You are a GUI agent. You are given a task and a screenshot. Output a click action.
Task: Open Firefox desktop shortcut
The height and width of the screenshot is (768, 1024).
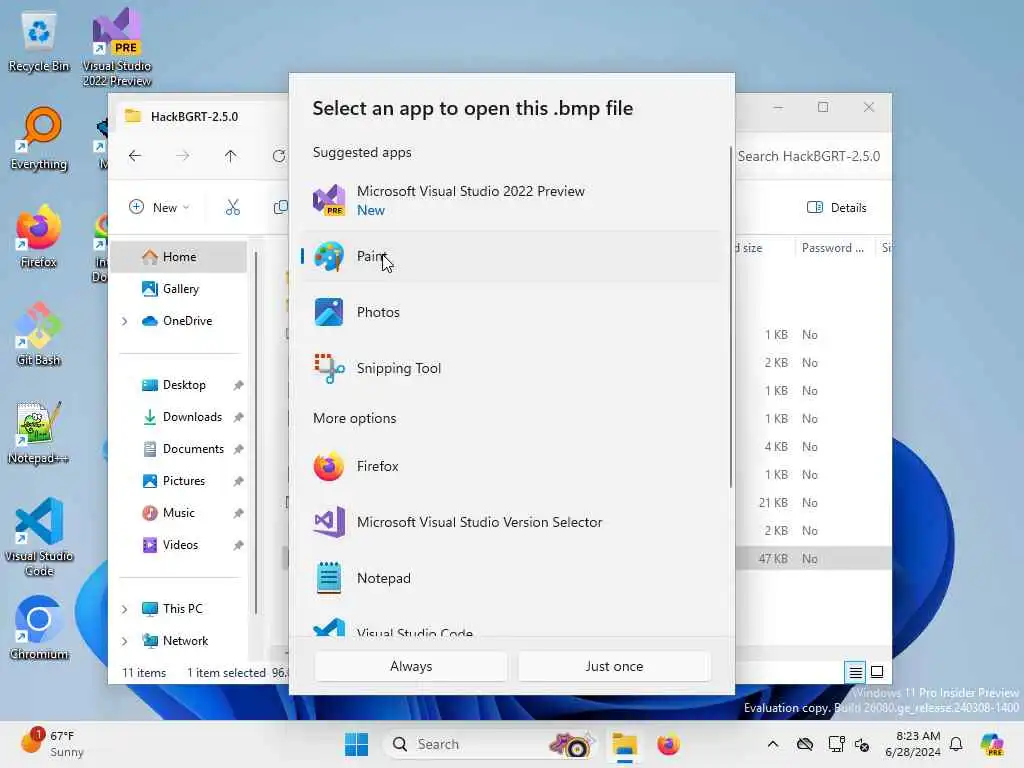pyautogui.click(x=39, y=236)
